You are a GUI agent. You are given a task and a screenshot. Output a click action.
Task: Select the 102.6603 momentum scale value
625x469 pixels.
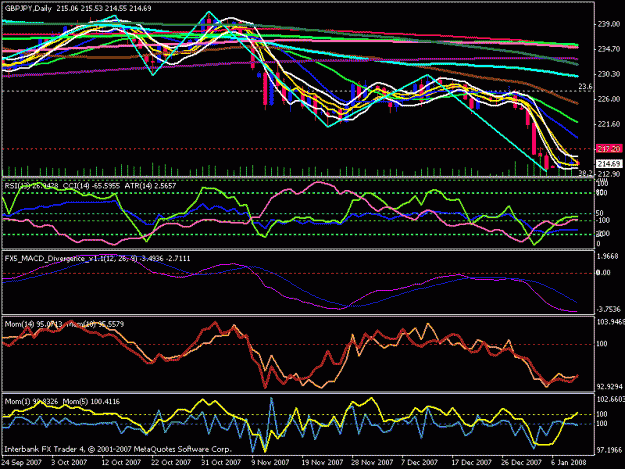(610, 399)
